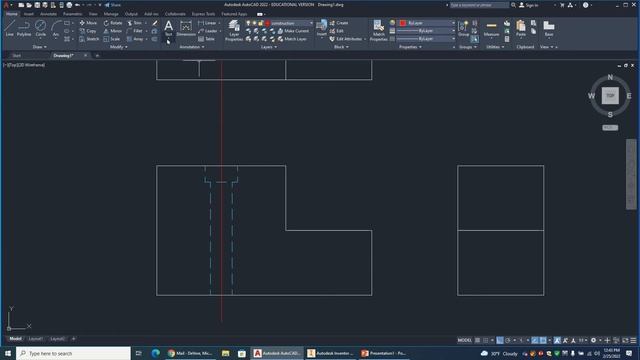
Task: Choose the Stretch command
Action: (x=89, y=39)
